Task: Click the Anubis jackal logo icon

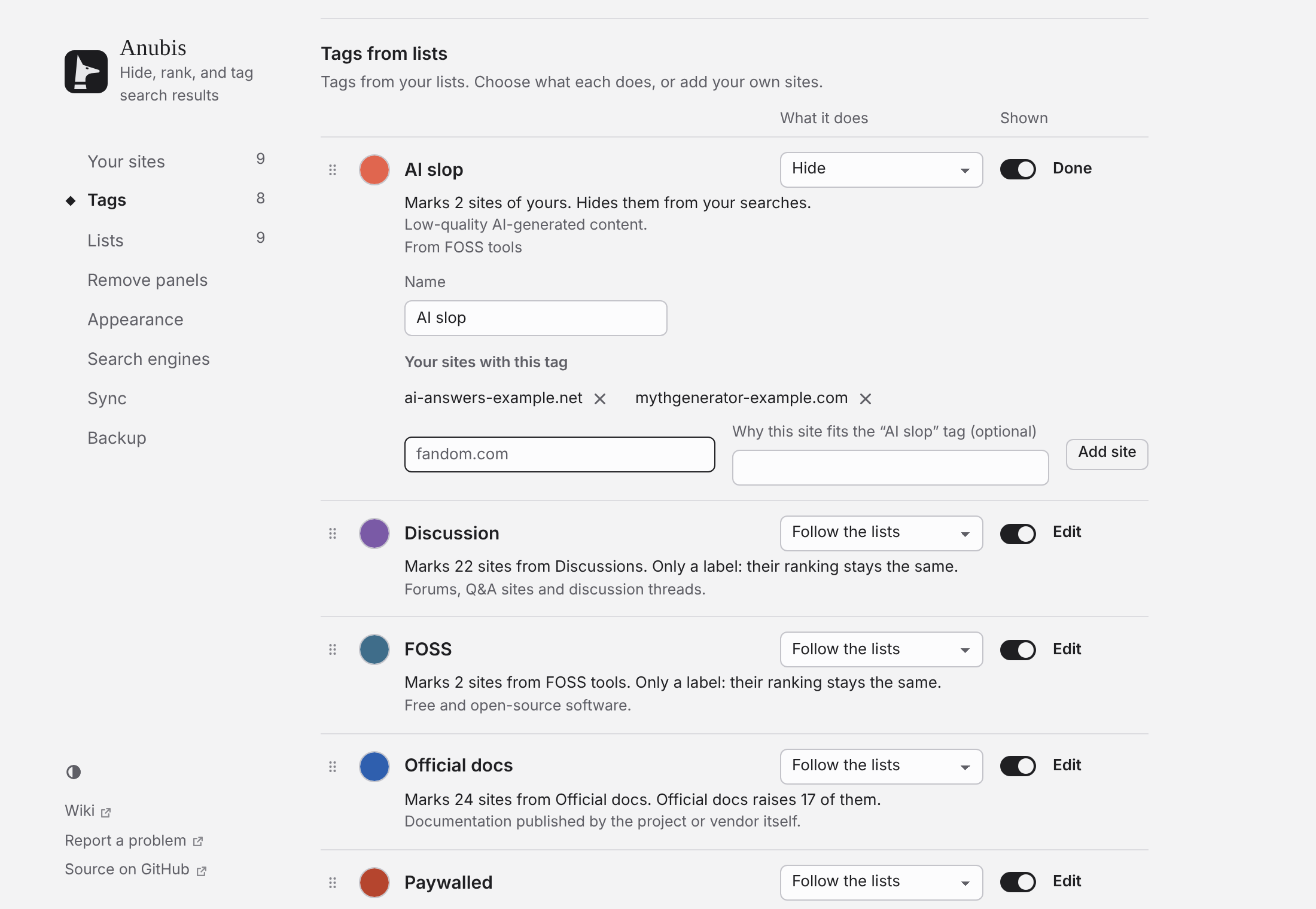Action: tap(86, 72)
